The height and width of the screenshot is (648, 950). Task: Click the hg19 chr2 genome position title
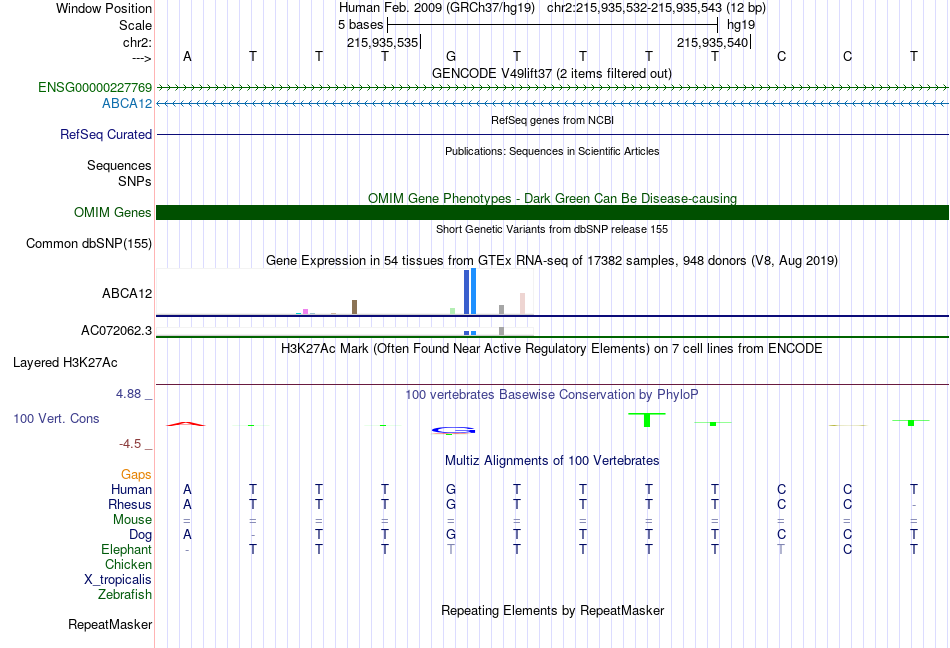[x=552, y=8]
